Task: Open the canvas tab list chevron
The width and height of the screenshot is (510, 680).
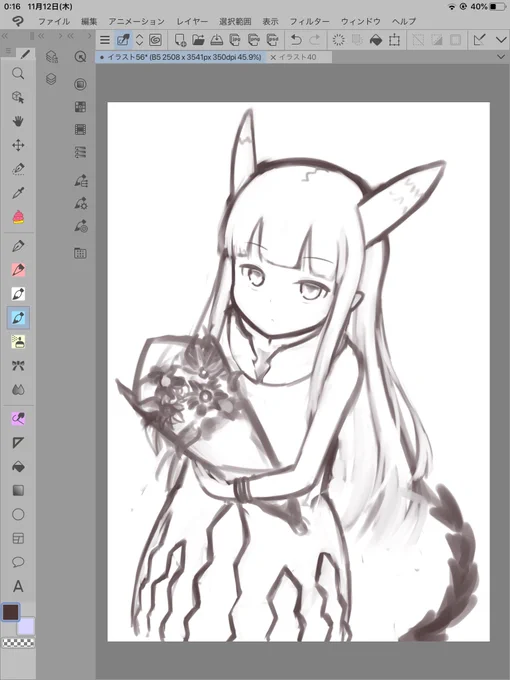Action: 501,57
